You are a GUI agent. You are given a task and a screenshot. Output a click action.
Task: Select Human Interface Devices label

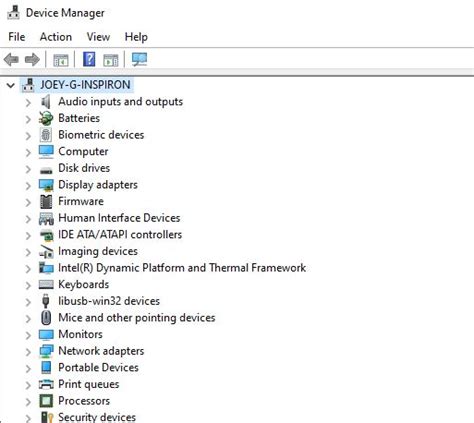pyautogui.click(x=119, y=218)
